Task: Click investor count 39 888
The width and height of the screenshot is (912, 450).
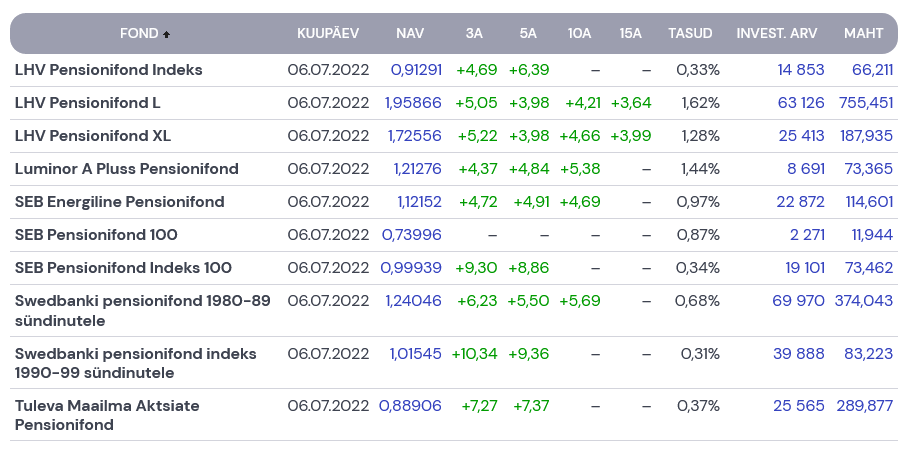Action: point(799,354)
